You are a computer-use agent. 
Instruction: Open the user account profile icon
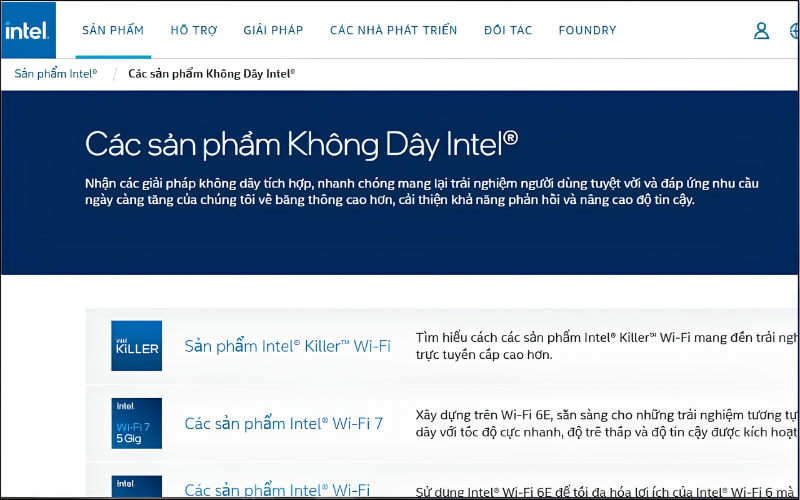point(761,31)
